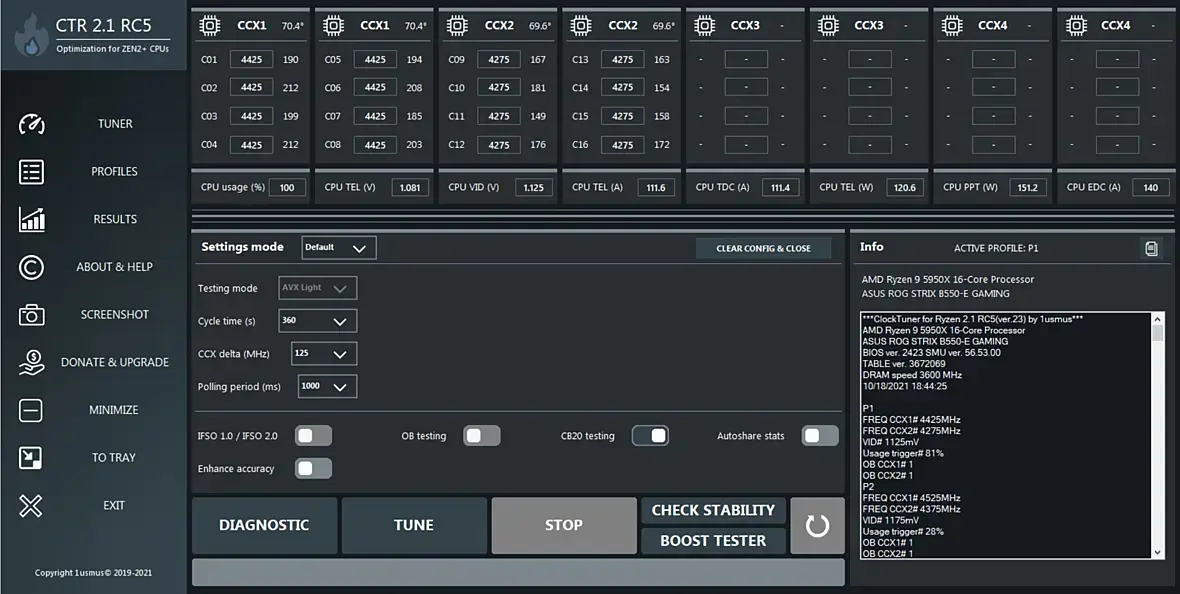Toggle the Autoshare stats switch

pyautogui.click(x=820, y=436)
